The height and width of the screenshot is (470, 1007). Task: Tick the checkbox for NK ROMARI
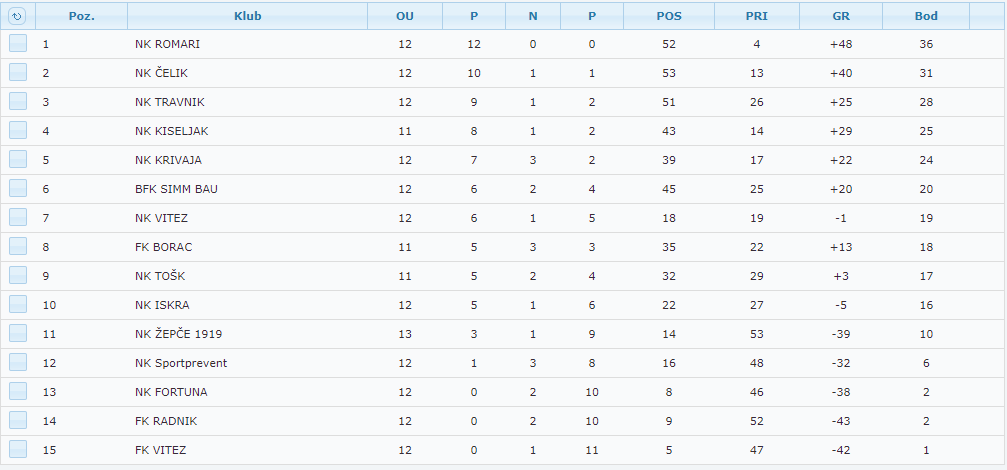(18, 44)
